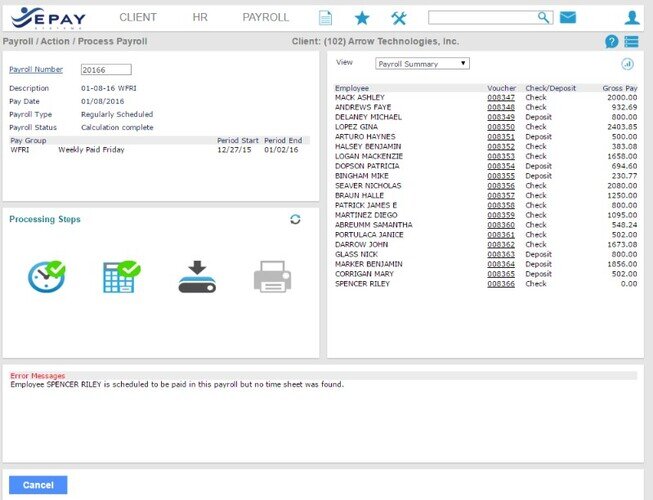
Task: Open voucher 008347 for Mack Ashley
Action: coord(501,97)
